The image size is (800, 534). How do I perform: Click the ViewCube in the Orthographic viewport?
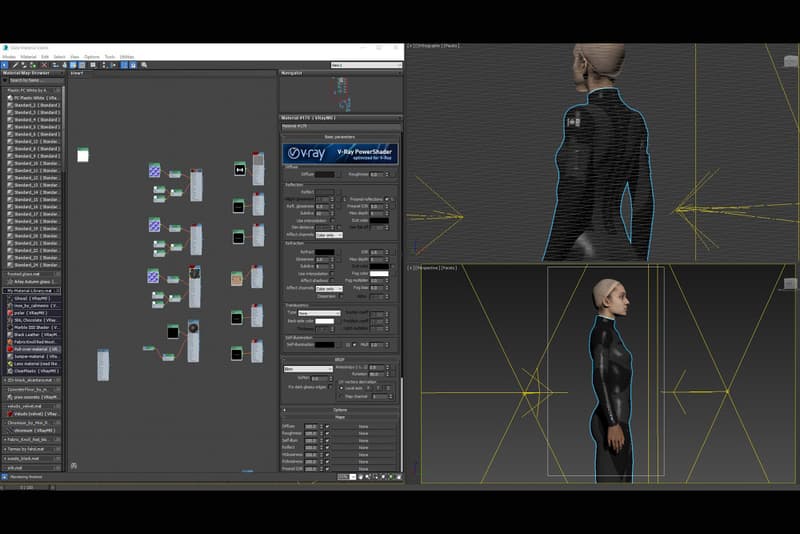[791, 61]
